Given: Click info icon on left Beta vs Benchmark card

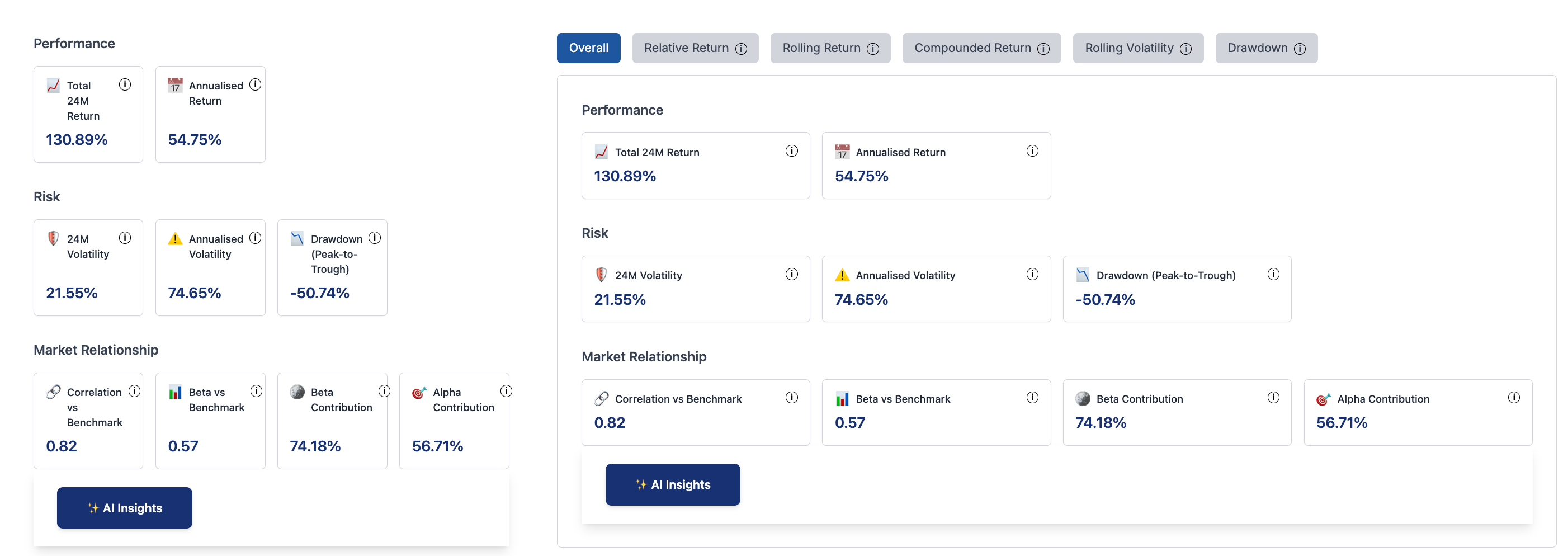Looking at the screenshot, I should tap(256, 391).
